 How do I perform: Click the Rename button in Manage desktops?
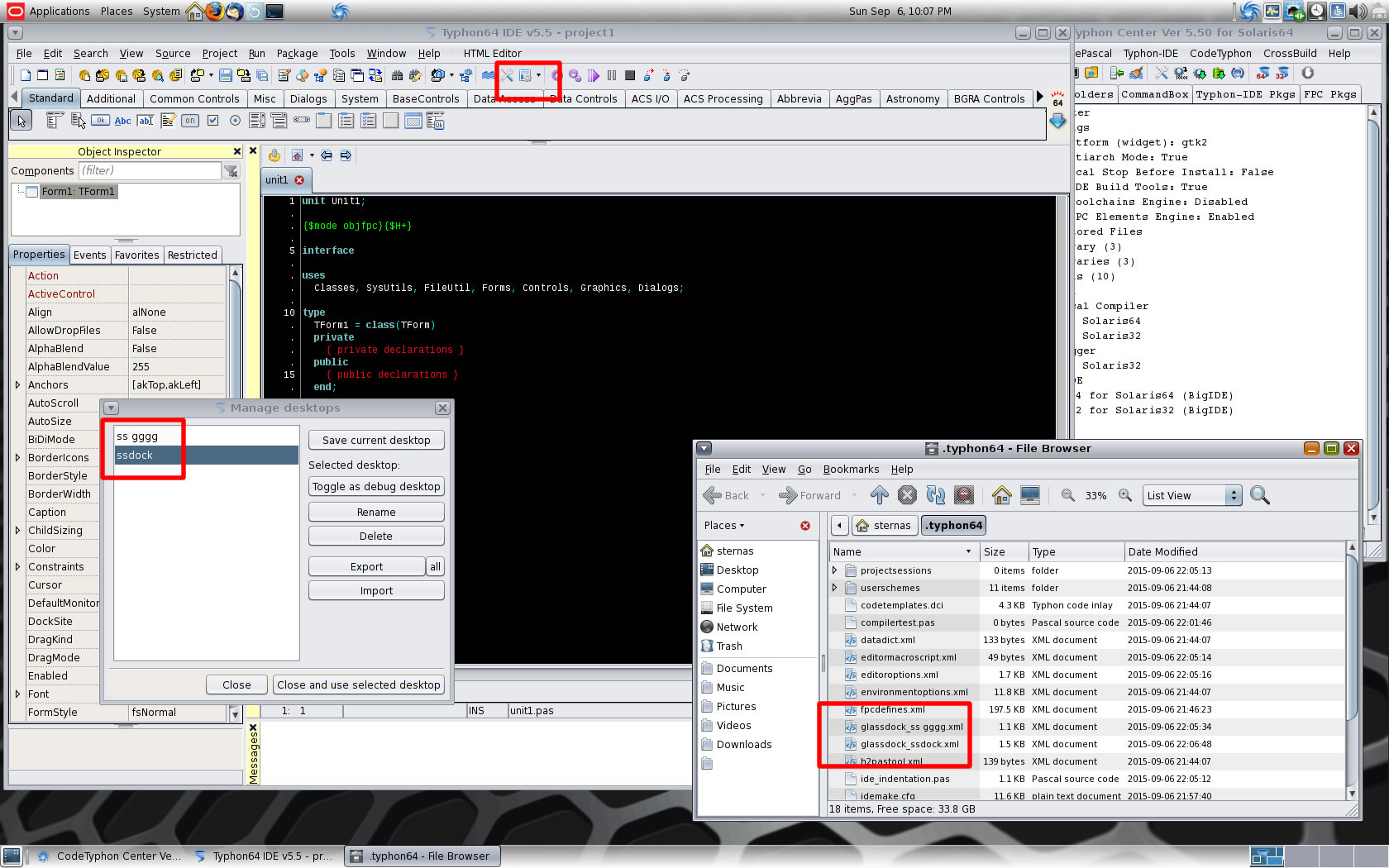coord(376,512)
